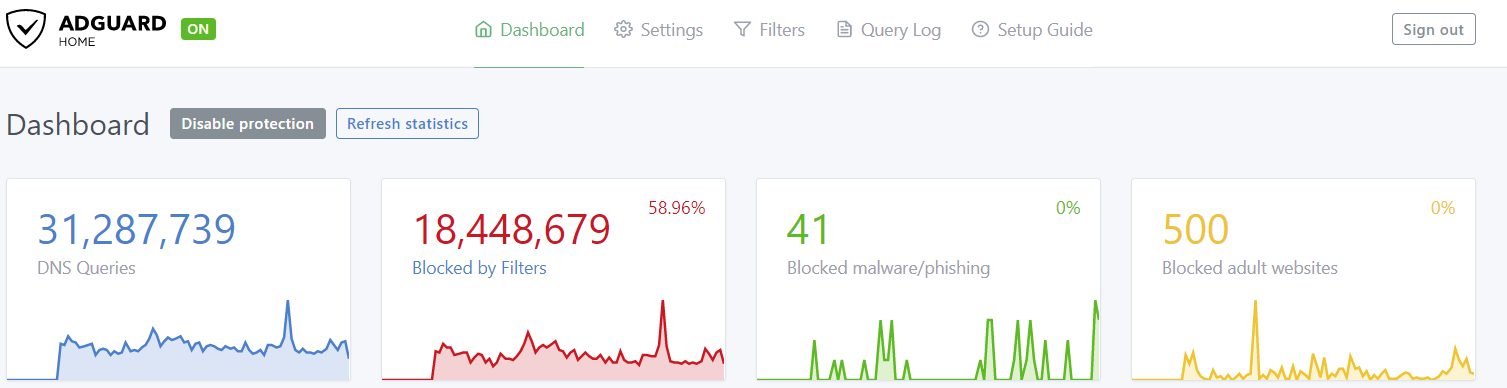
Task: Click the Dashboard page heading
Action: [x=78, y=124]
